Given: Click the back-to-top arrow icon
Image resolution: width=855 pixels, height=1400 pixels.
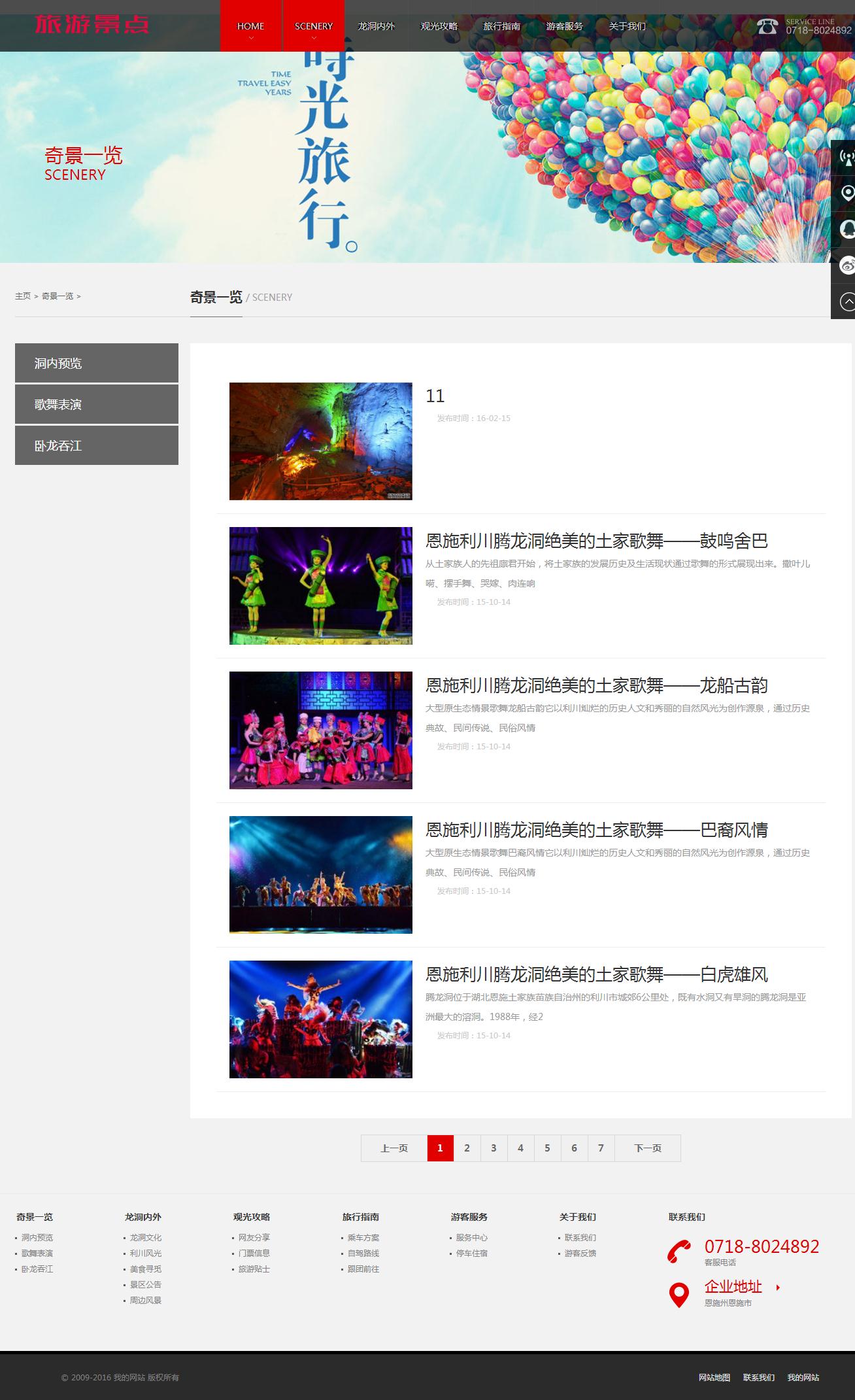Looking at the screenshot, I should 847,301.
